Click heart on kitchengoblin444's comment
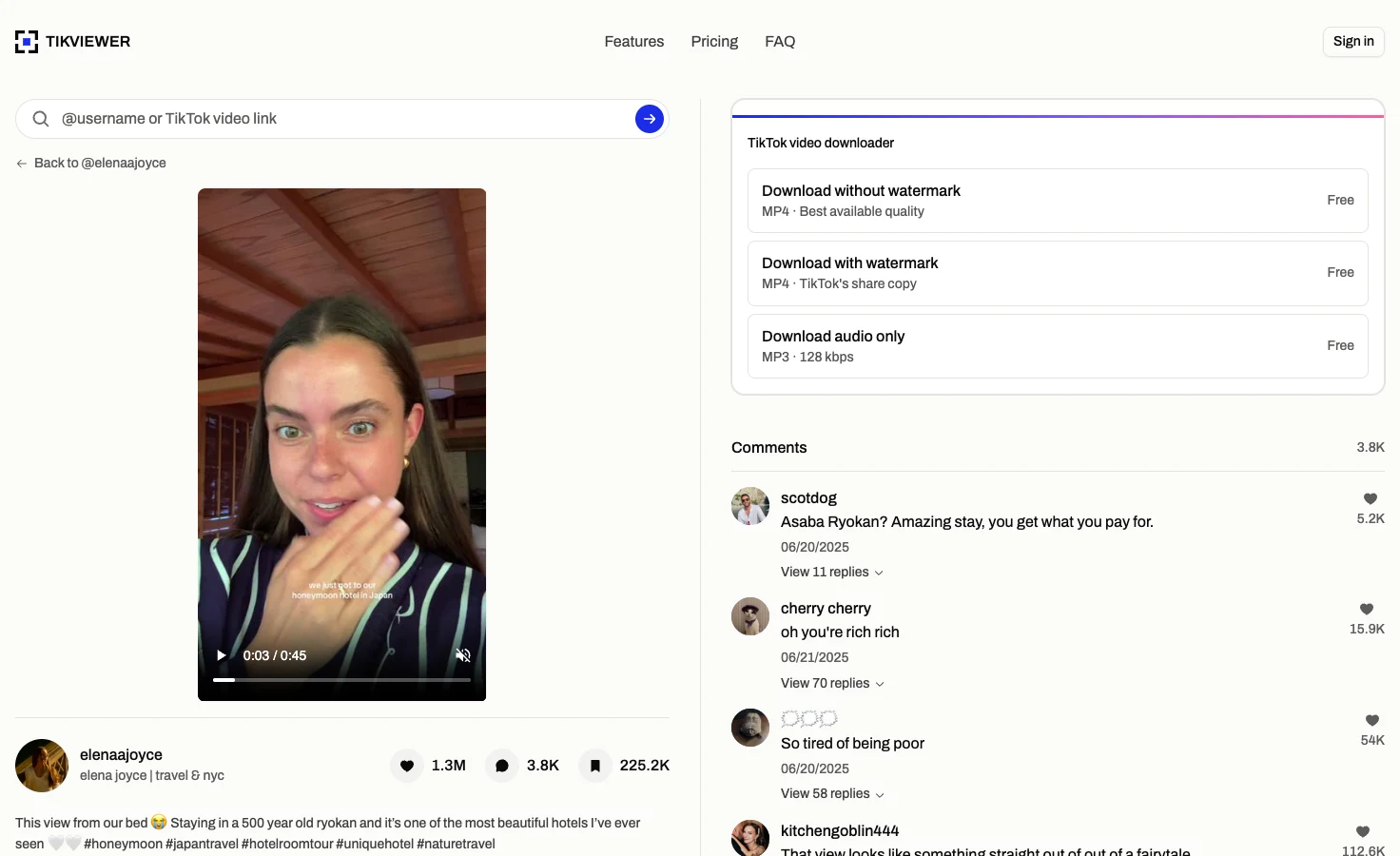 coord(1363,831)
